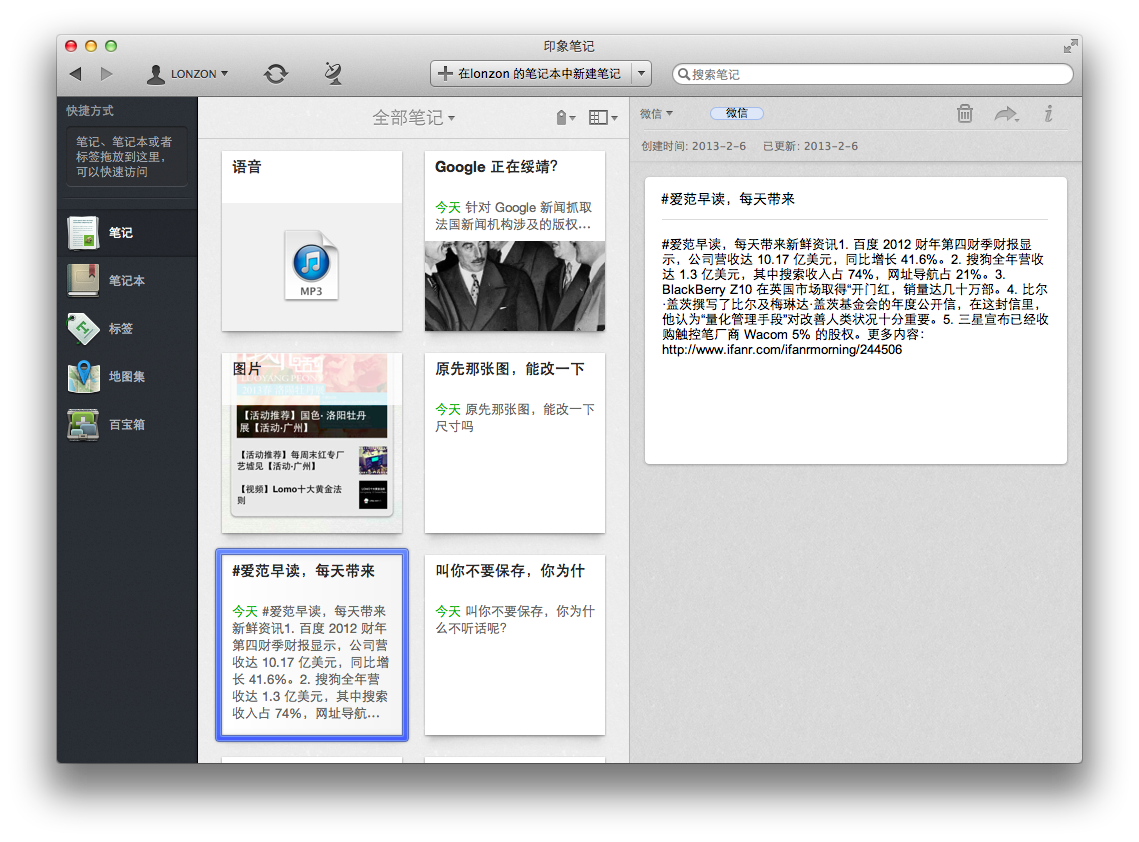Open the Google 正在绥靖? note card
Viewport: 1139px width, 842px height.
[x=515, y=241]
